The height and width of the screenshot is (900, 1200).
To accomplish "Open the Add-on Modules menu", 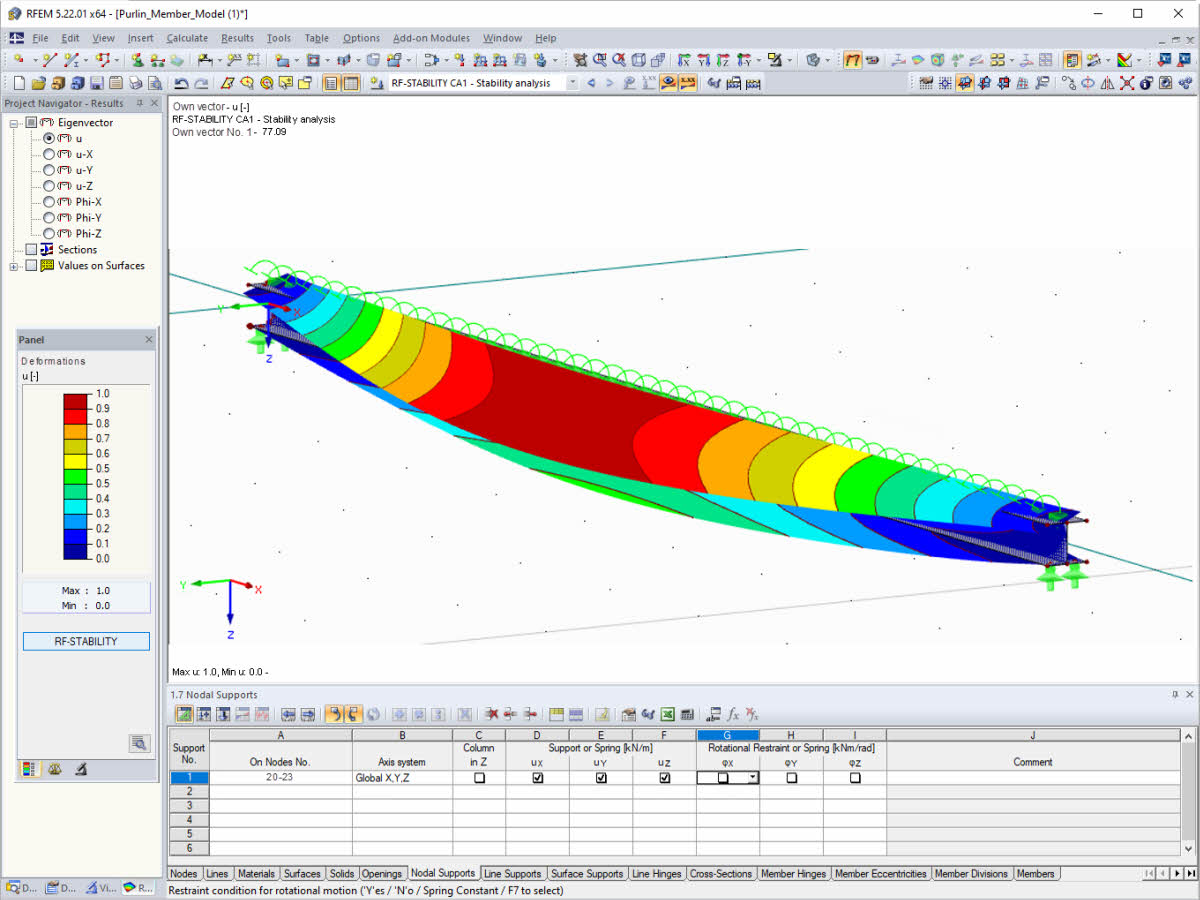I will click(x=431, y=38).
